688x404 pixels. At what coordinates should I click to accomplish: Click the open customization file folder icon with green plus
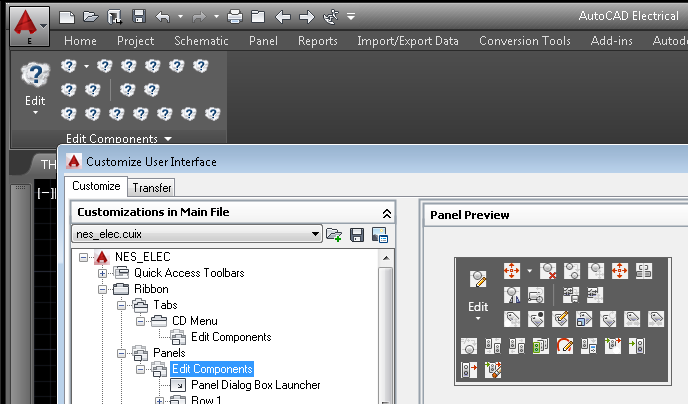(x=334, y=235)
